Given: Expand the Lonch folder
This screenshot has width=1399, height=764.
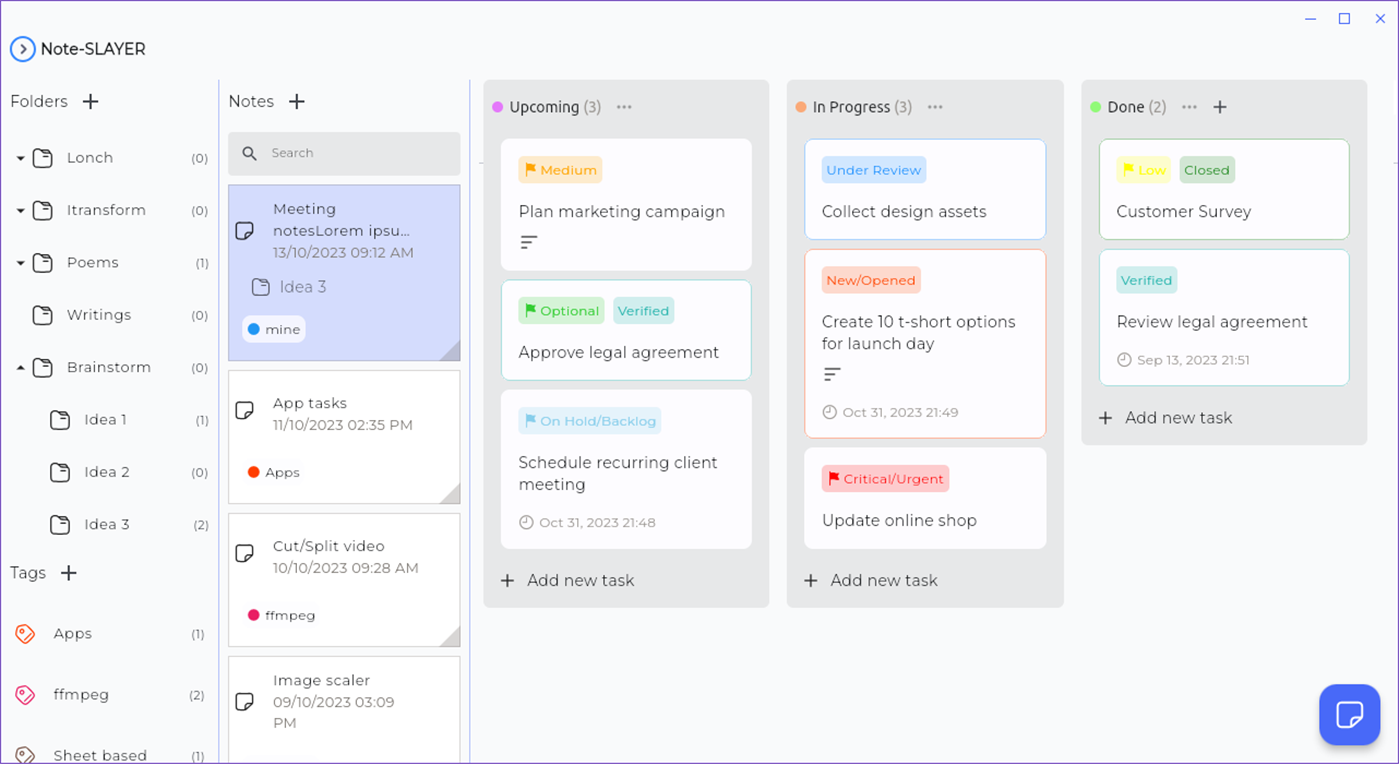Looking at the screenshot, I should click(x=20, y=159).
